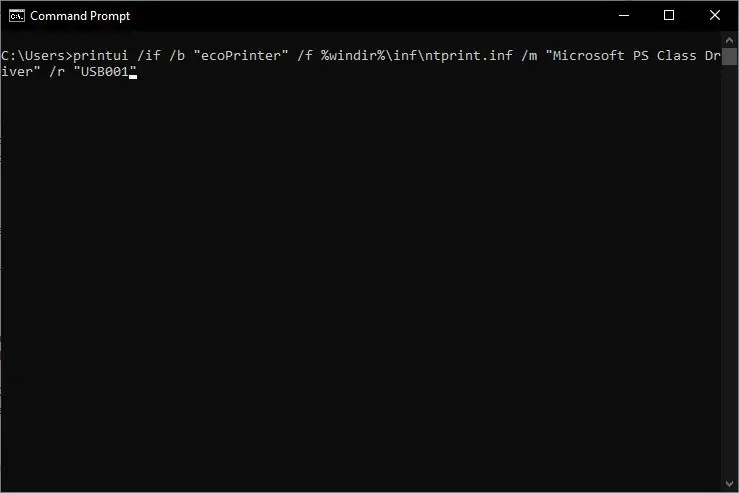Click the %windir%\inf\ntprint.inf path text
Image resolution: width=739 pixels, height=493 pixels.
point(417,56)
